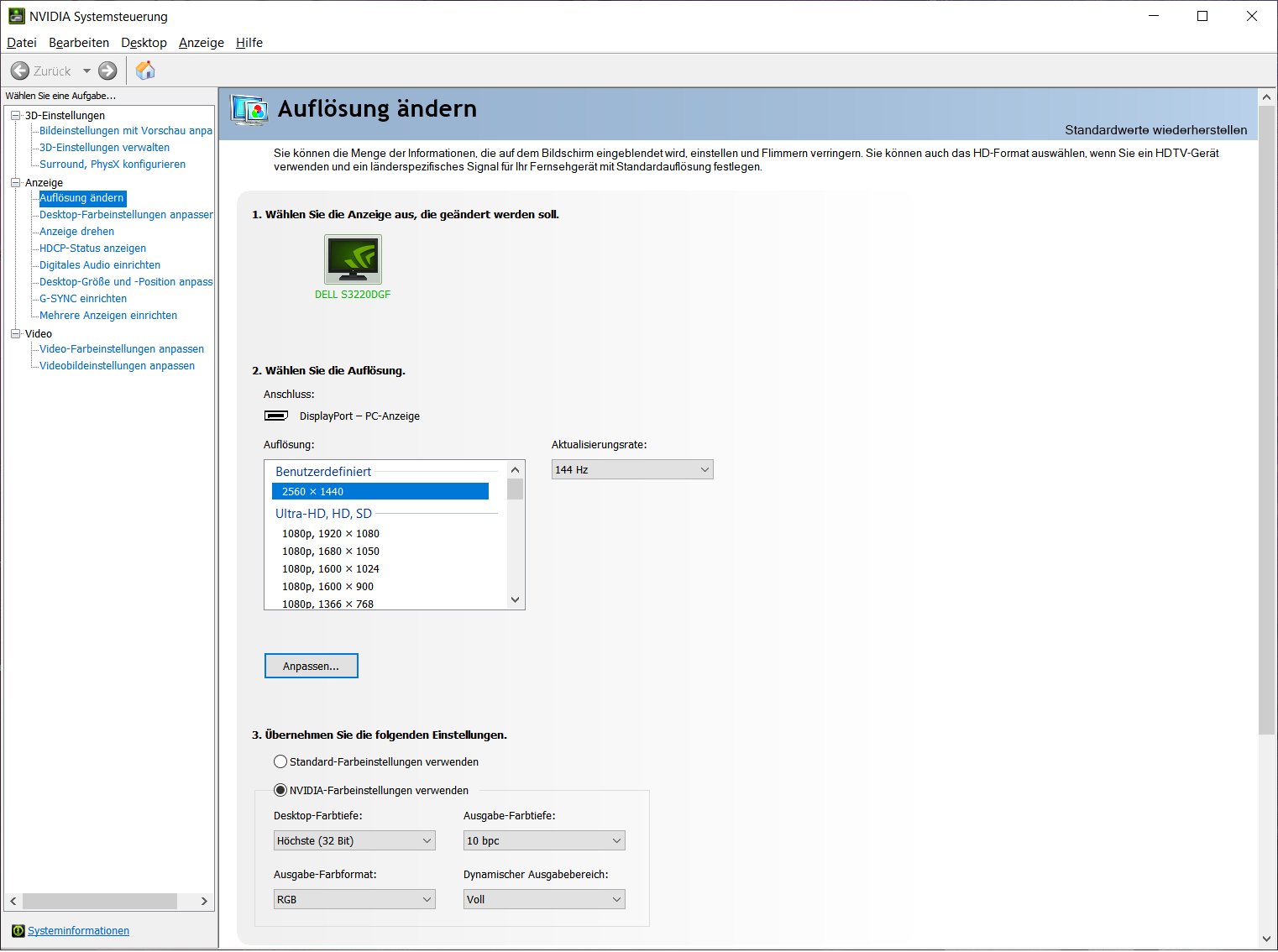This screenshot has width=1278, height=952.
Task: Select NVIDIA-Farbeinstellungen verwenden radio button
Action: click(280, 790)
